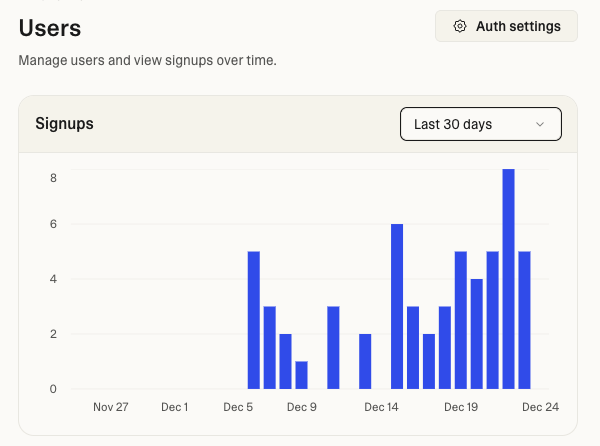Click the single-signup bar near Dec 9
This screenshot has width=600, height=446.
[x=302, y=375]
